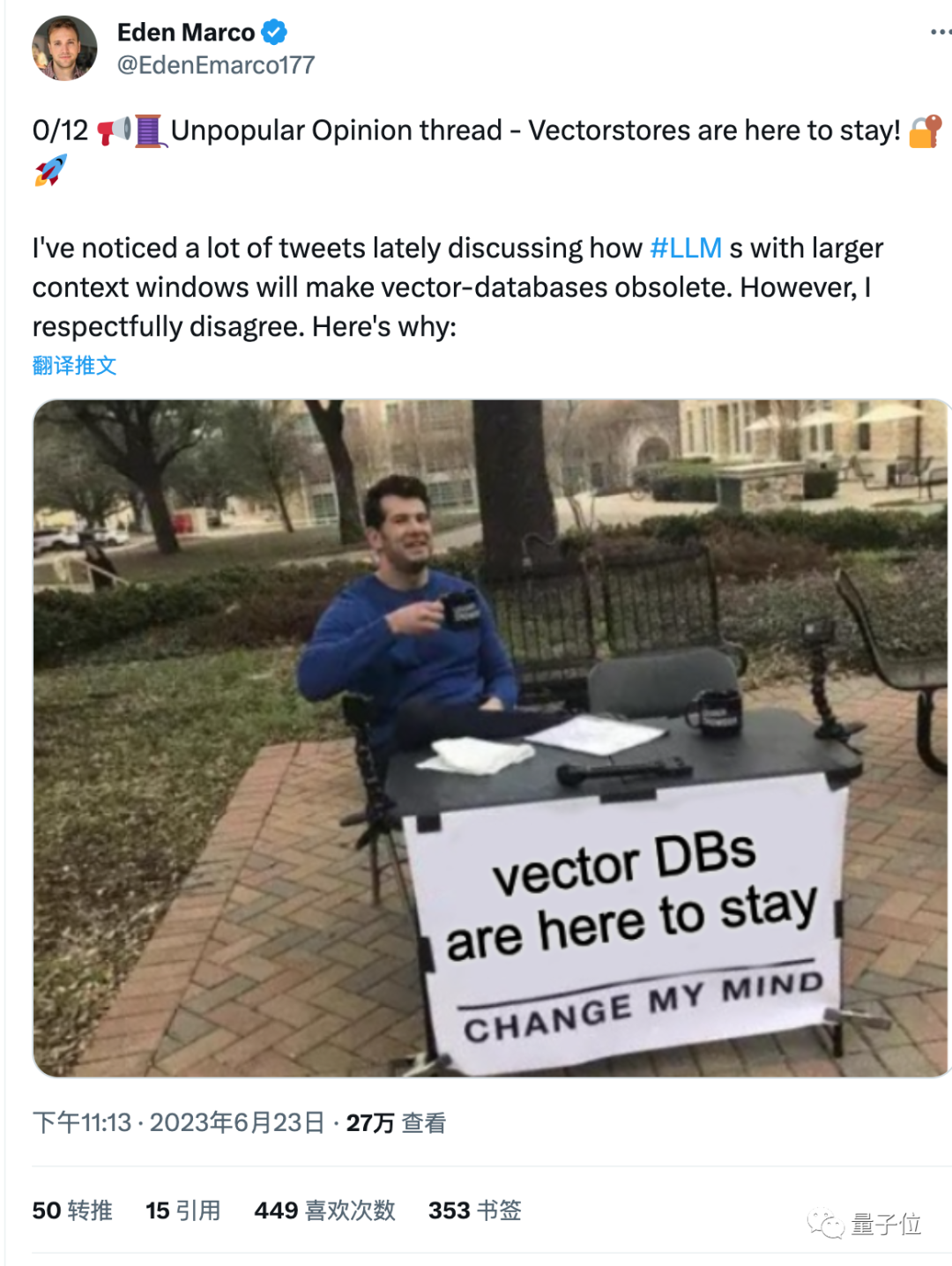Click the rocket emoji
952x1266 pixels.
pyautogui.click(x=50, y=170)
